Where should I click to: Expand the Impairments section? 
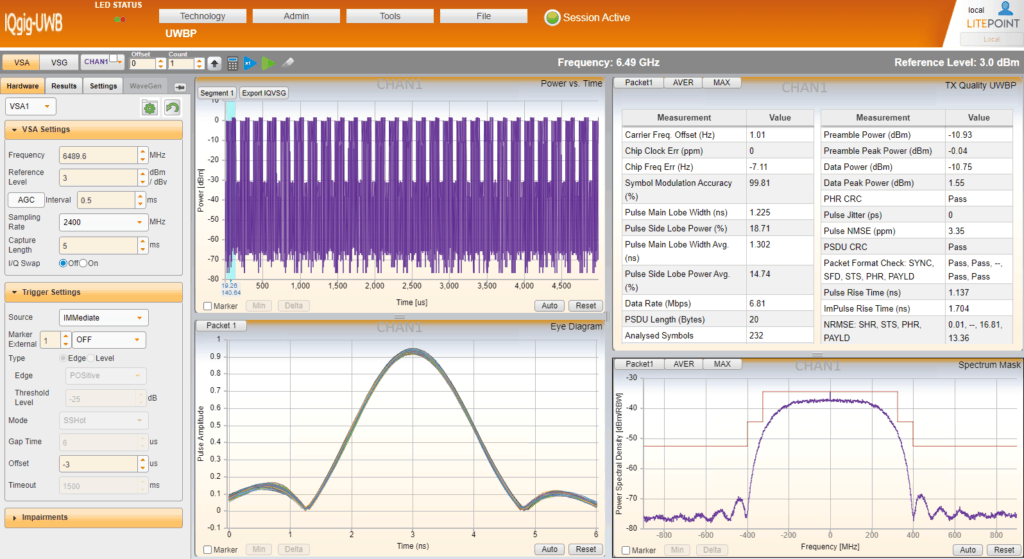pyautogui.click(x=93, y=517)
